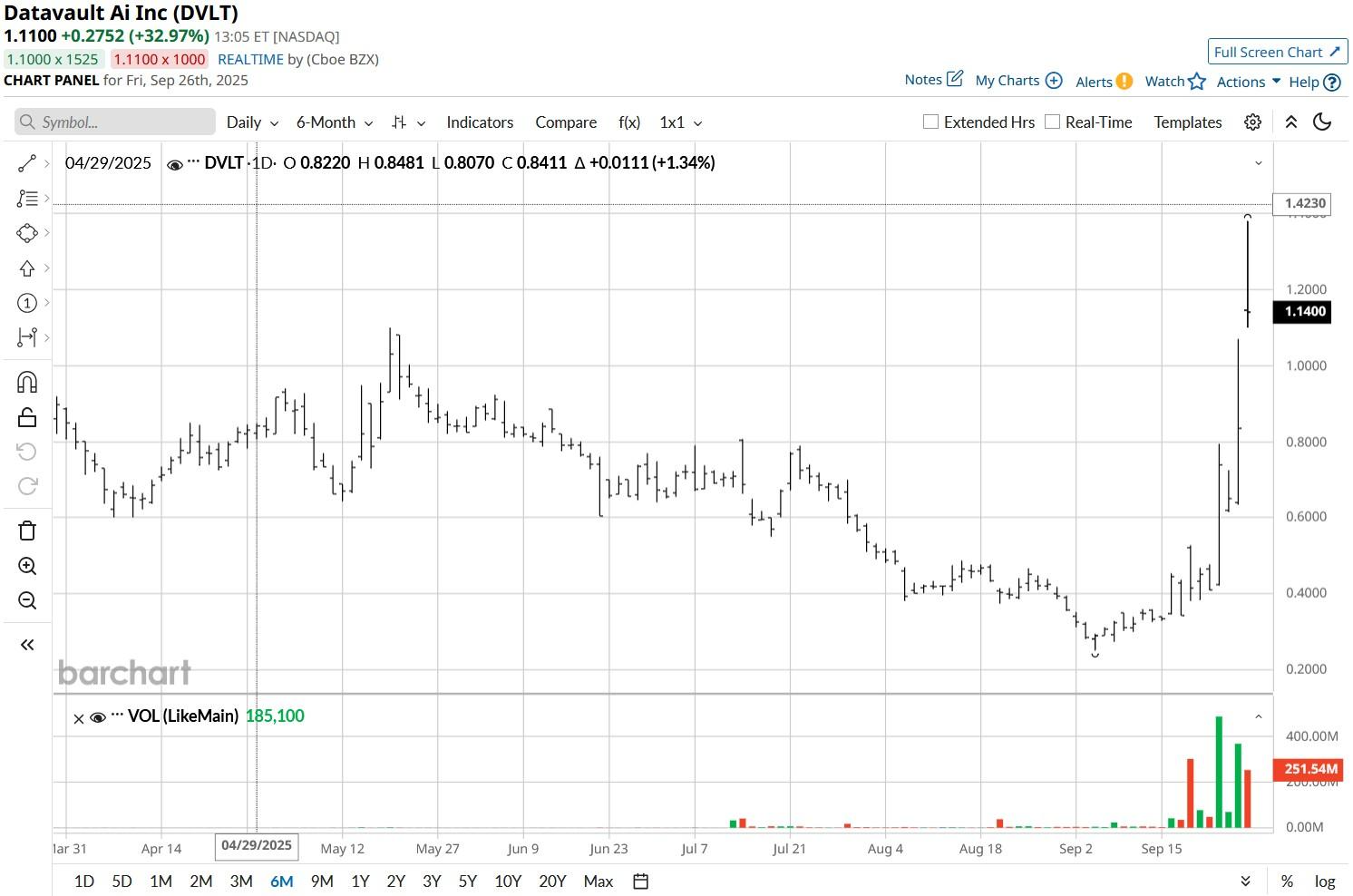Open chart settings gear
Image resolution: width=1353 pixels, height=896 pixels.
(x=1252, y=122)
